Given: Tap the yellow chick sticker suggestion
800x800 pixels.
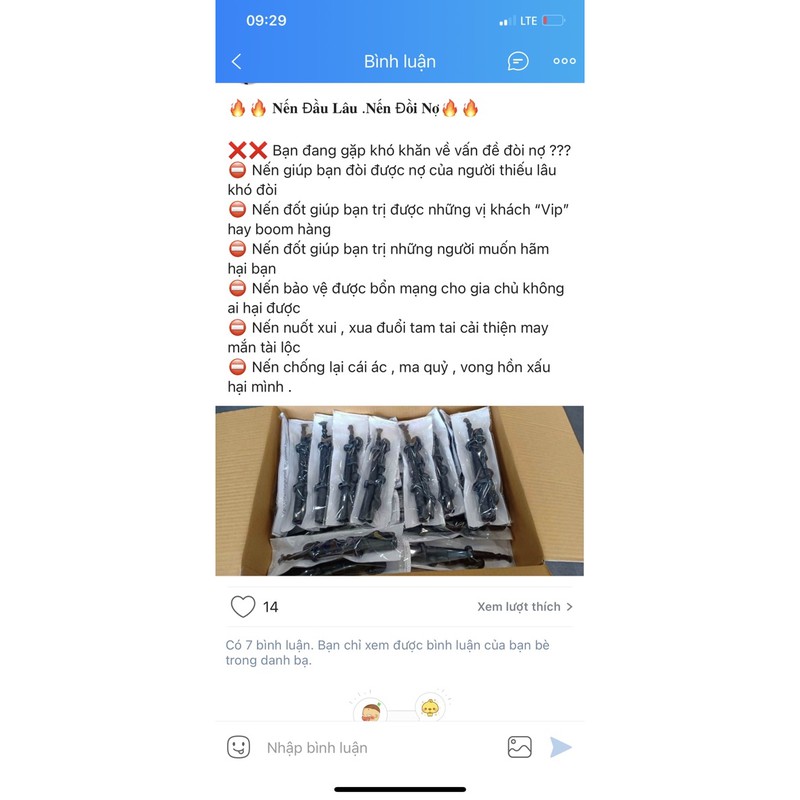Looking at the screenshot, I should pos(430,707).
